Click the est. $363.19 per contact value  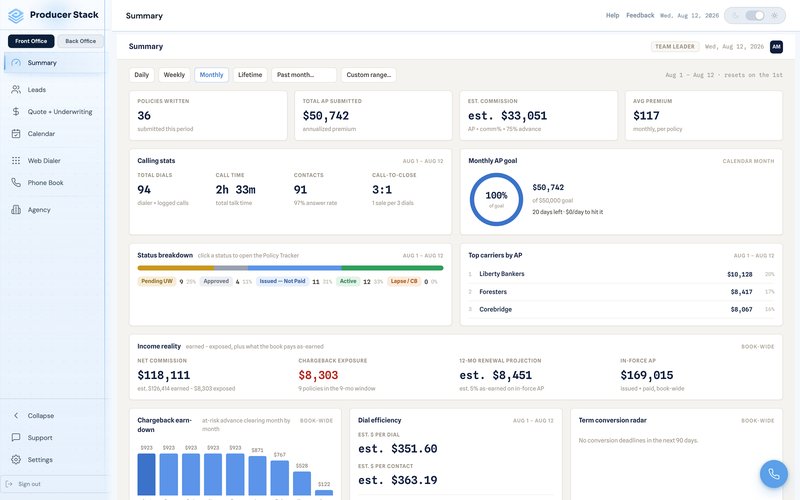coord(397,480)
